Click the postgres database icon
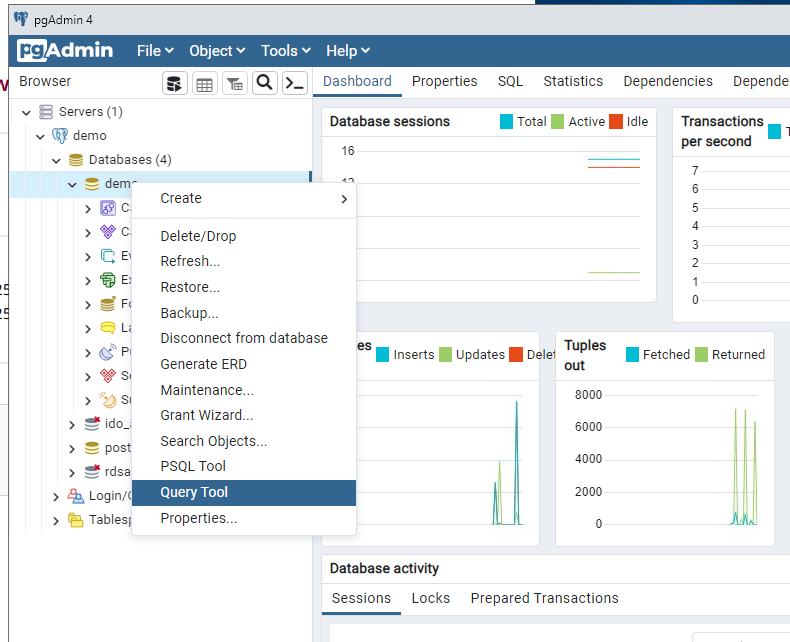 point(92,448)
